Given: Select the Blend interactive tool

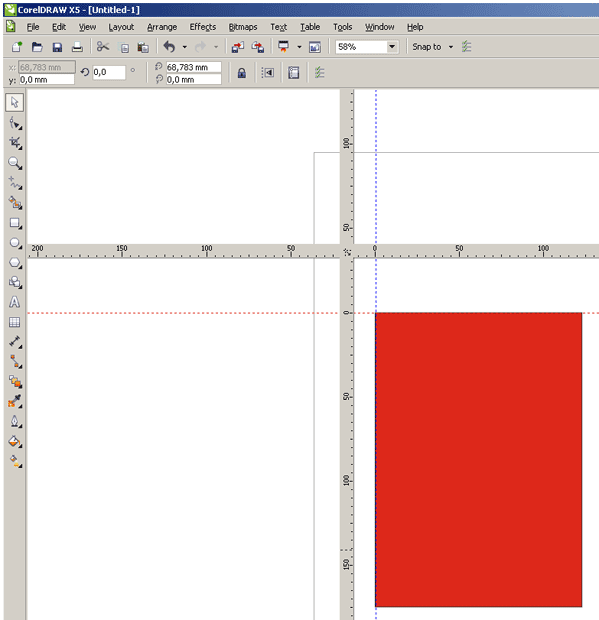Looking at the screenshot, I should click(x=15, y=381).
